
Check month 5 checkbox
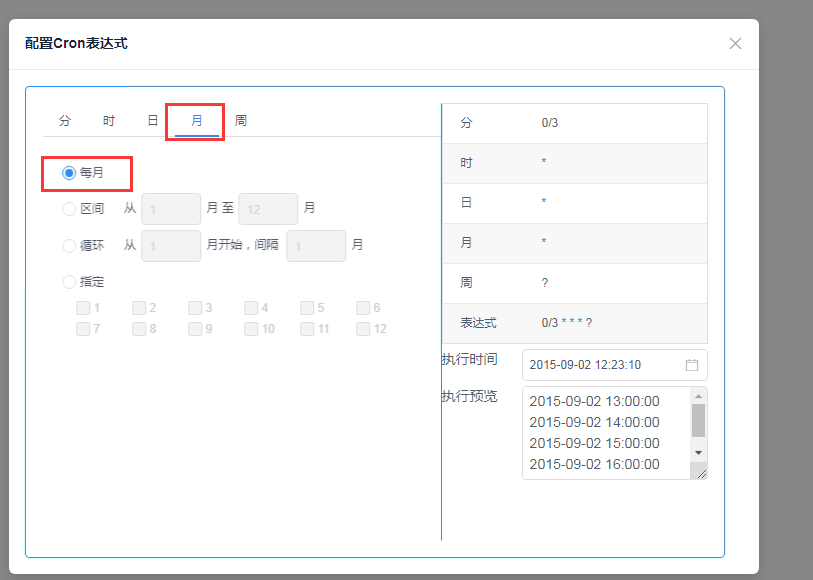(x=307, y=308)
